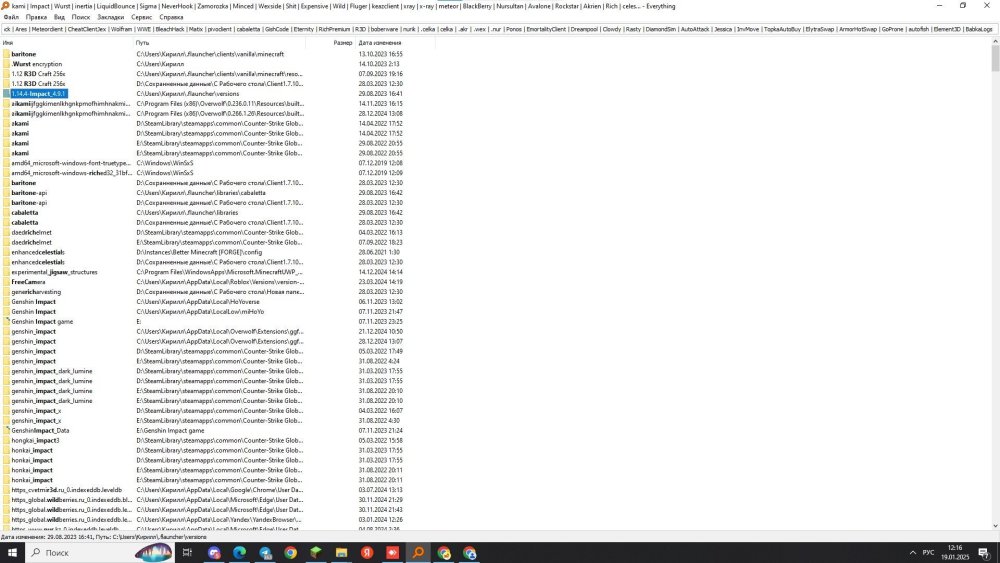Select the FreeCamera result

pyautogui.click(x=28, y=282)
